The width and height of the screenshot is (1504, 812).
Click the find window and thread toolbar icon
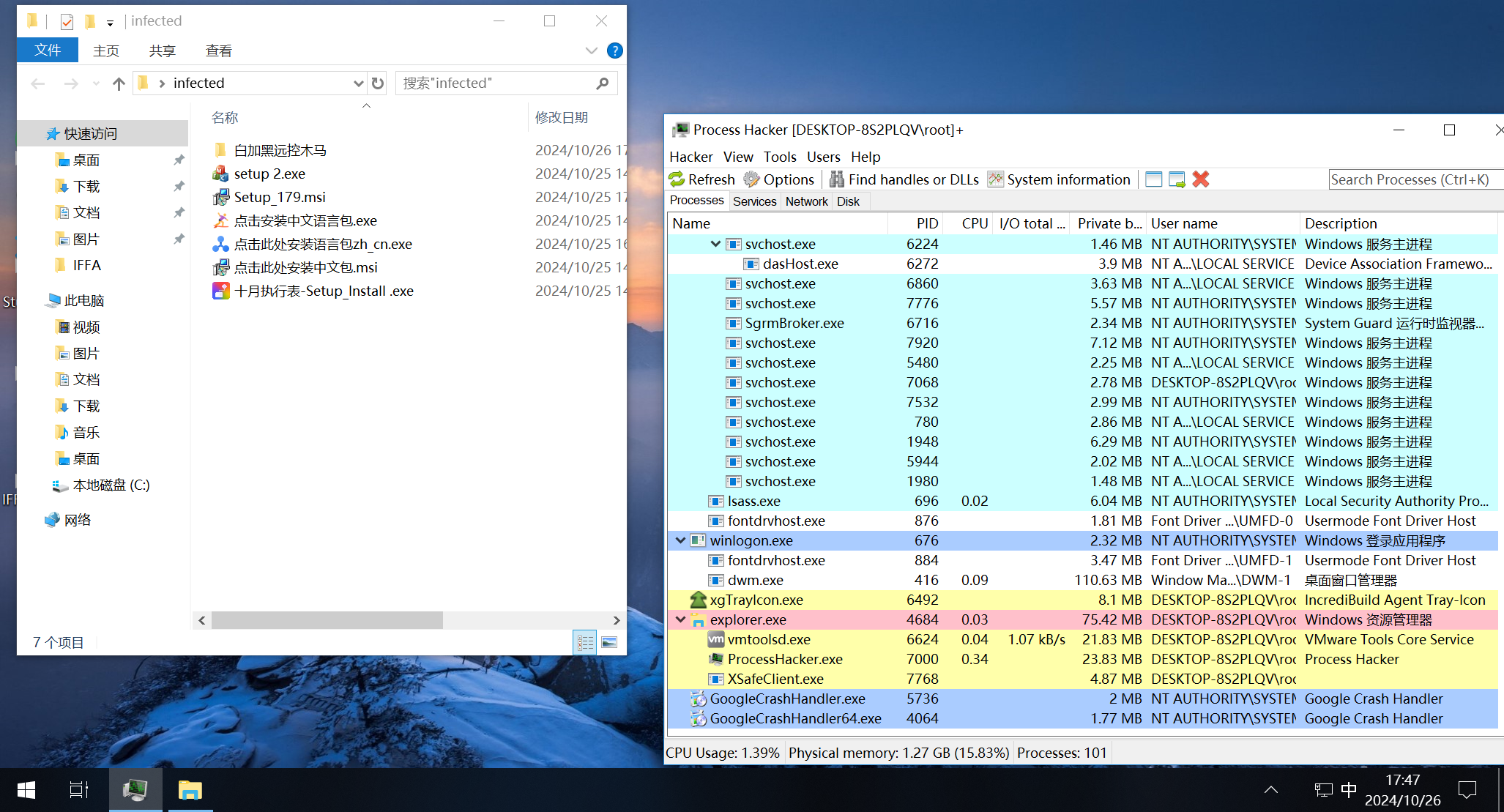pyautogui.click(x=1177, y=179)
